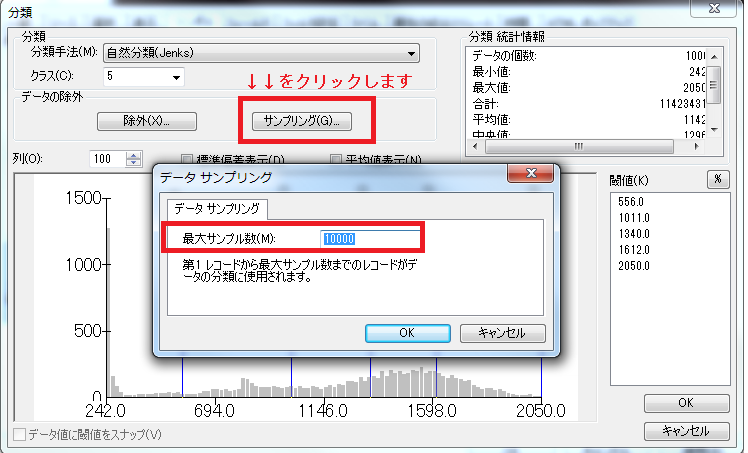Click the statistics scroll down arrow
This screenshot has height=453, width=748.
tap(714, 130)
